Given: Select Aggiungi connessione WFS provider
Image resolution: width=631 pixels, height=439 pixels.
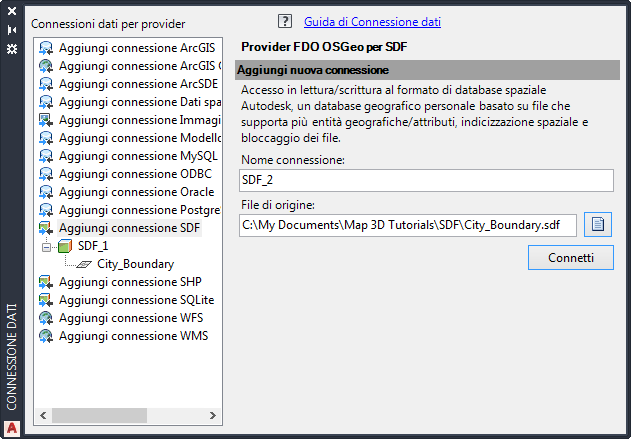Looking at the screenshot, I should [132, 318].
